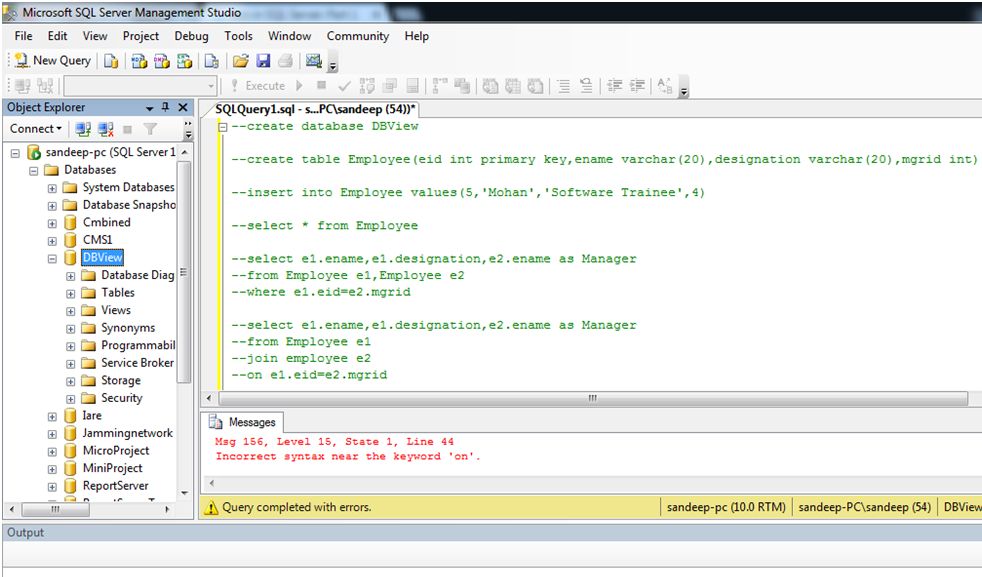Increase indent of selected text

(636, 86)
